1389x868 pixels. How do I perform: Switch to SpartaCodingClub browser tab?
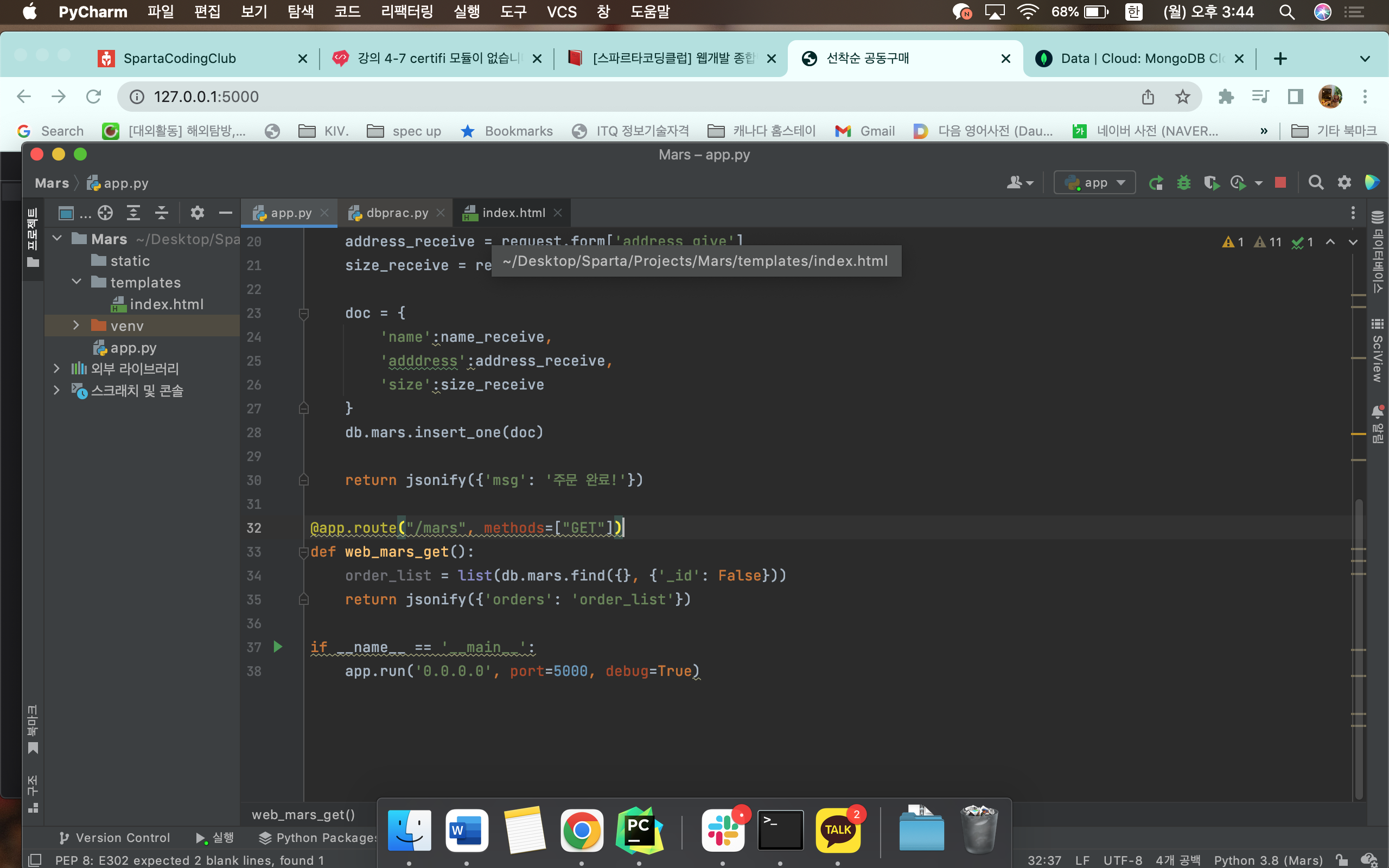point(180,59)
